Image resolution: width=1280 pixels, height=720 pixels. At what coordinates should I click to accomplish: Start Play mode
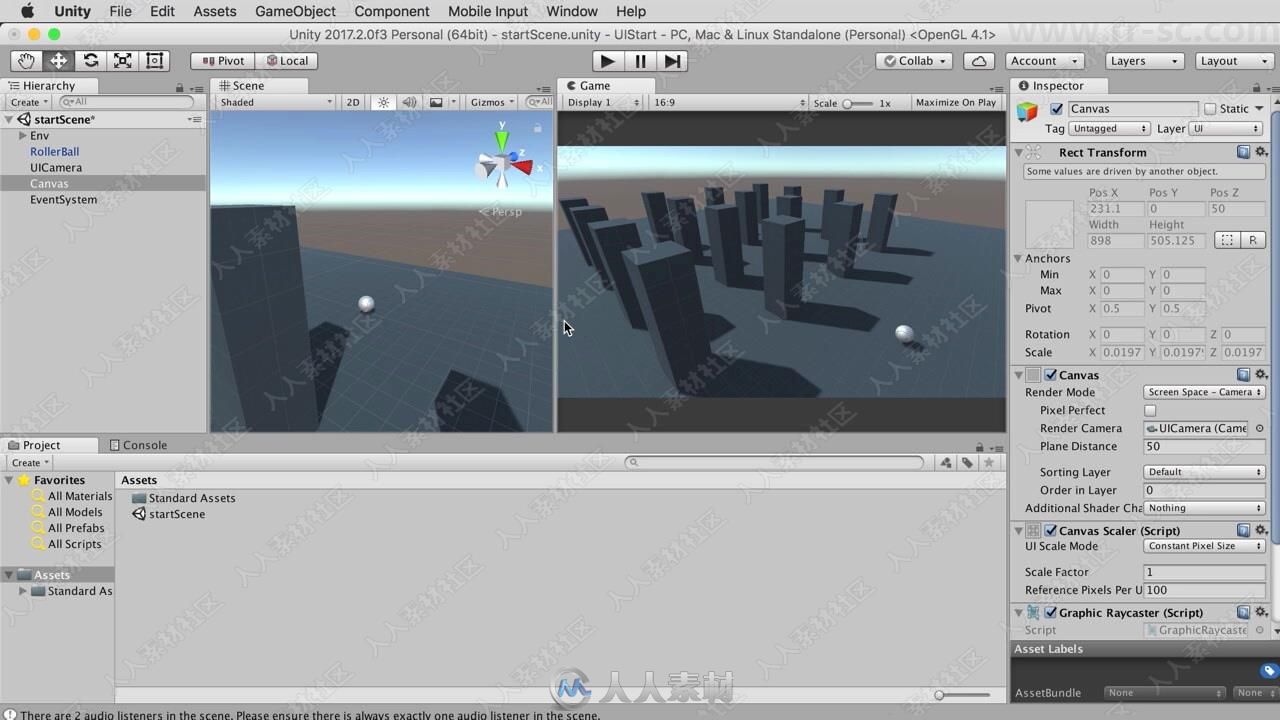pos(607,61)
